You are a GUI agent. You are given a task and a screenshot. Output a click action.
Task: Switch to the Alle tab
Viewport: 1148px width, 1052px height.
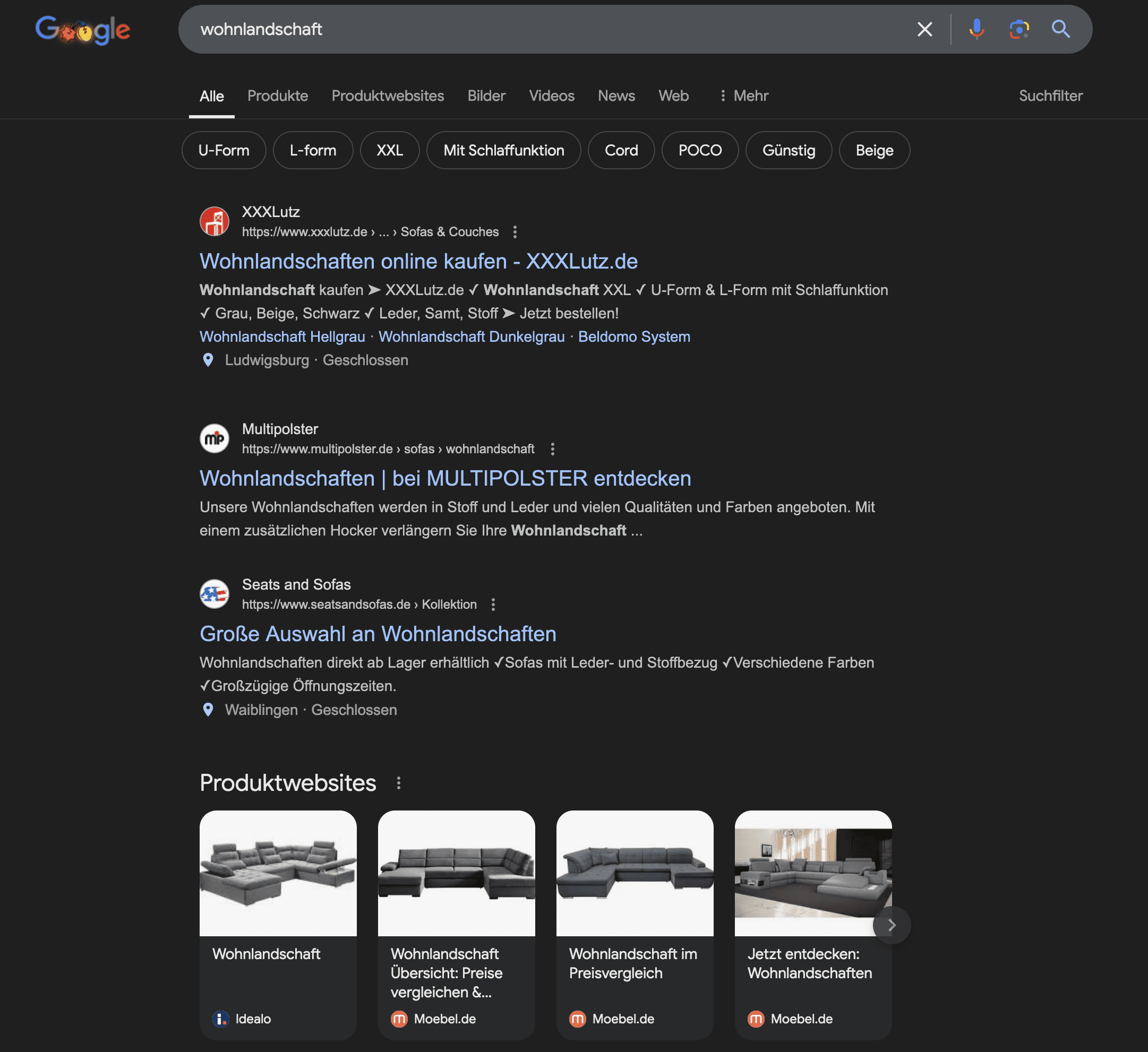point(212,96)
